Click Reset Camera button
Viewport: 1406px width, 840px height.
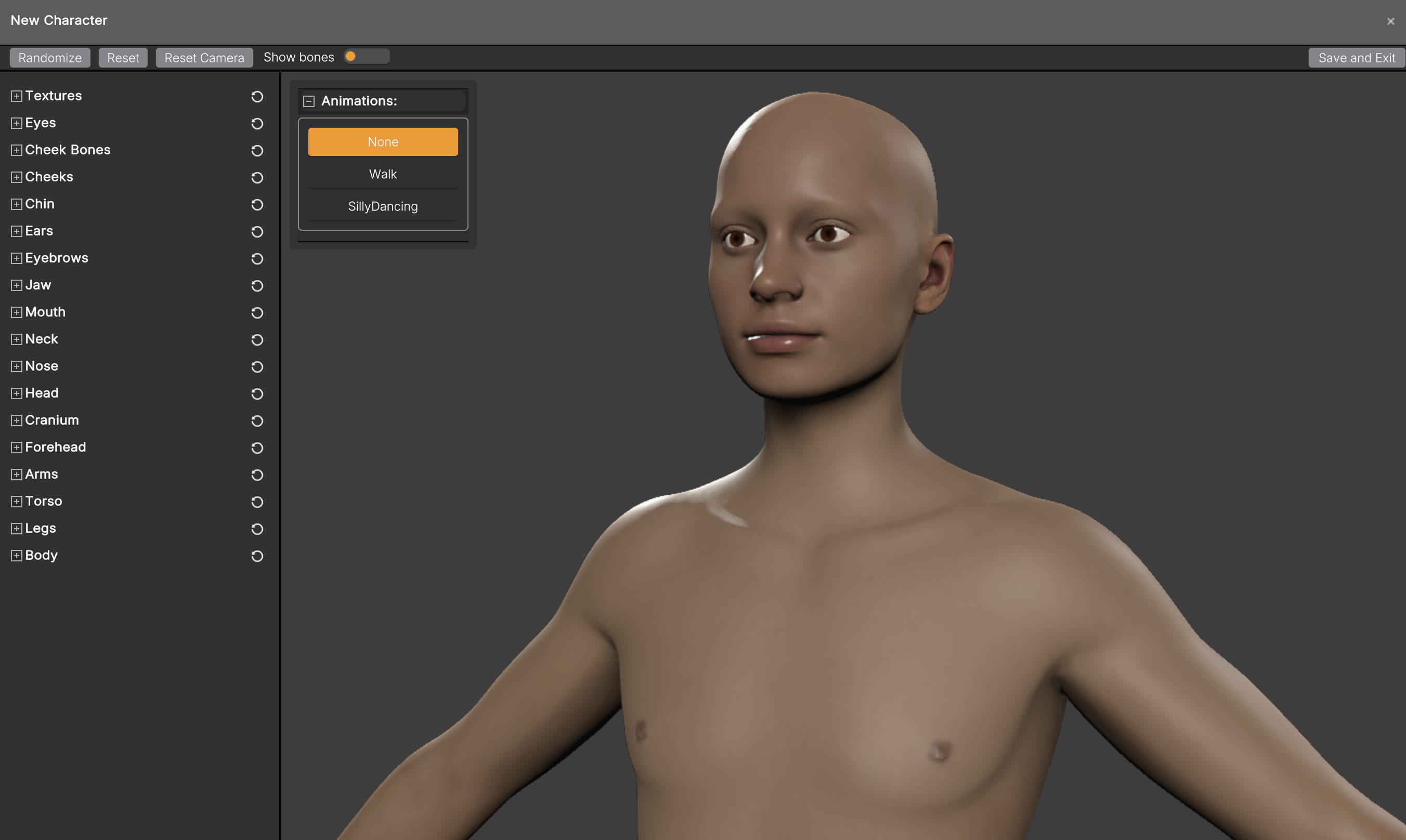click(204, 58)
